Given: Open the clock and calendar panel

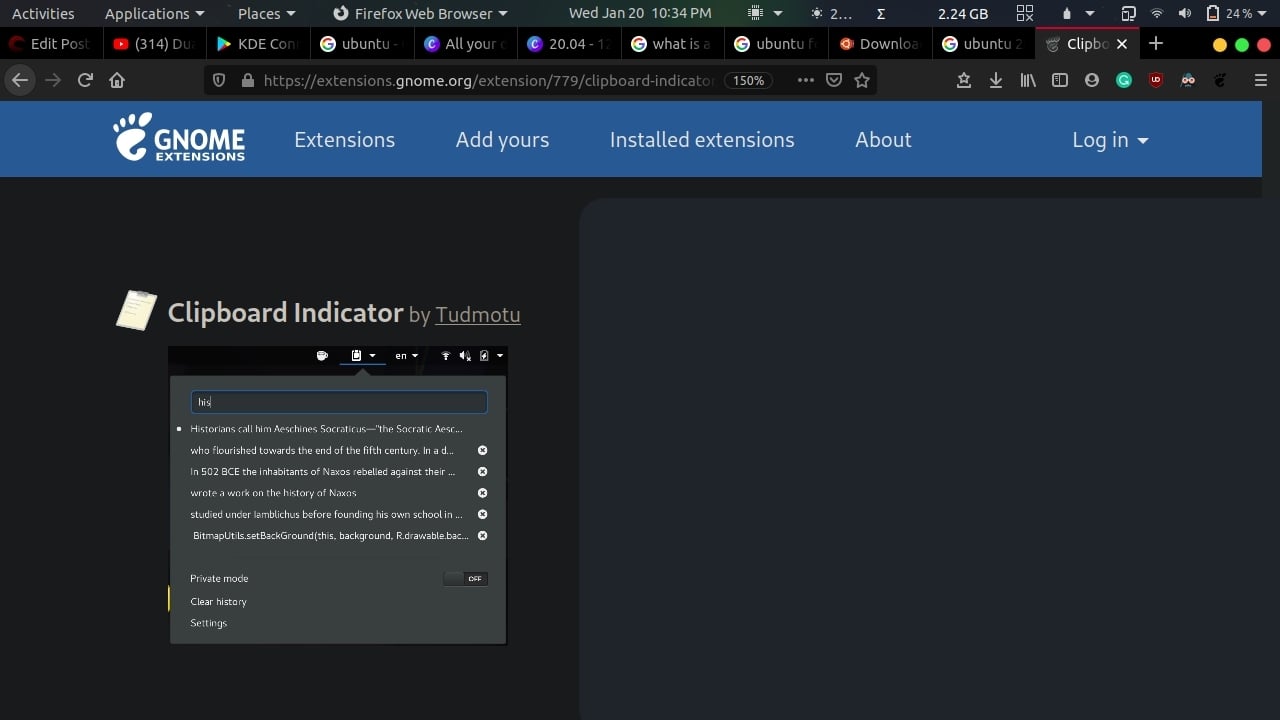Looking at the screenshot, I should click(640, 14).
